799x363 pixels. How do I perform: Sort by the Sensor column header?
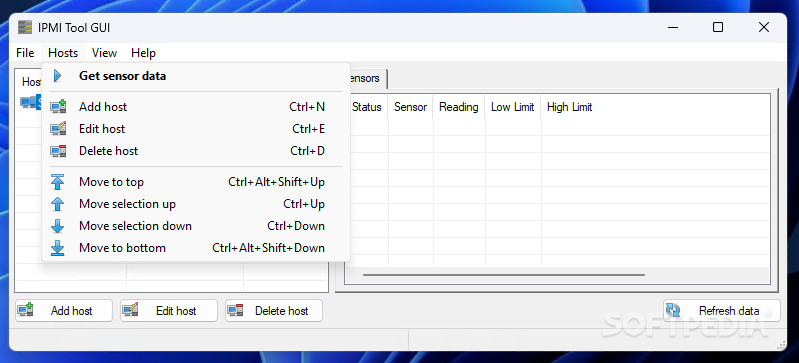(x=410, y=107)
